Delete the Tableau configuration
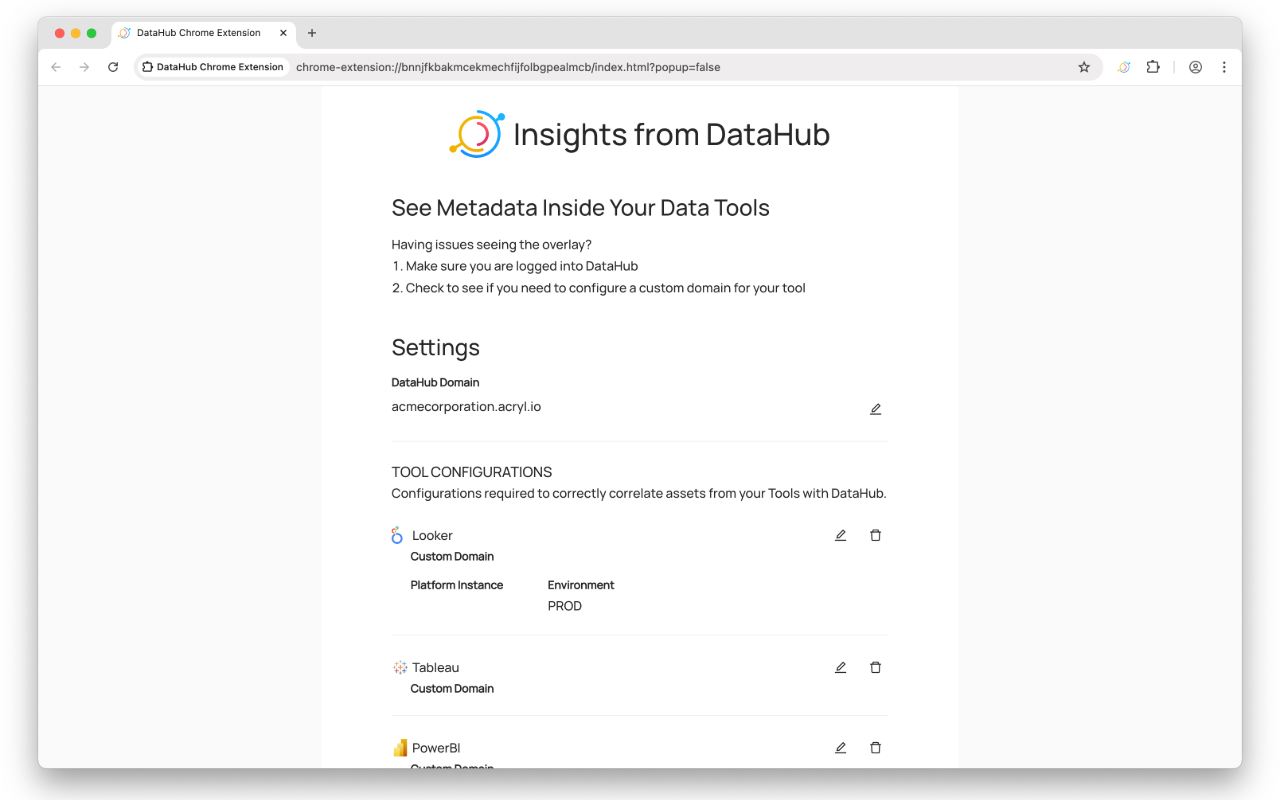Image resolution: width=1280 pixels, height=800 pixels. click(875, 667)
